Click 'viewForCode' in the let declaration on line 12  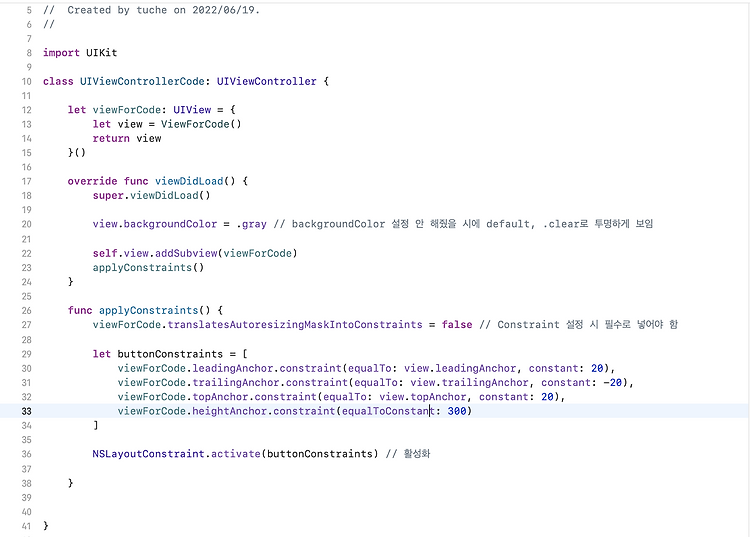click(126, 110)
